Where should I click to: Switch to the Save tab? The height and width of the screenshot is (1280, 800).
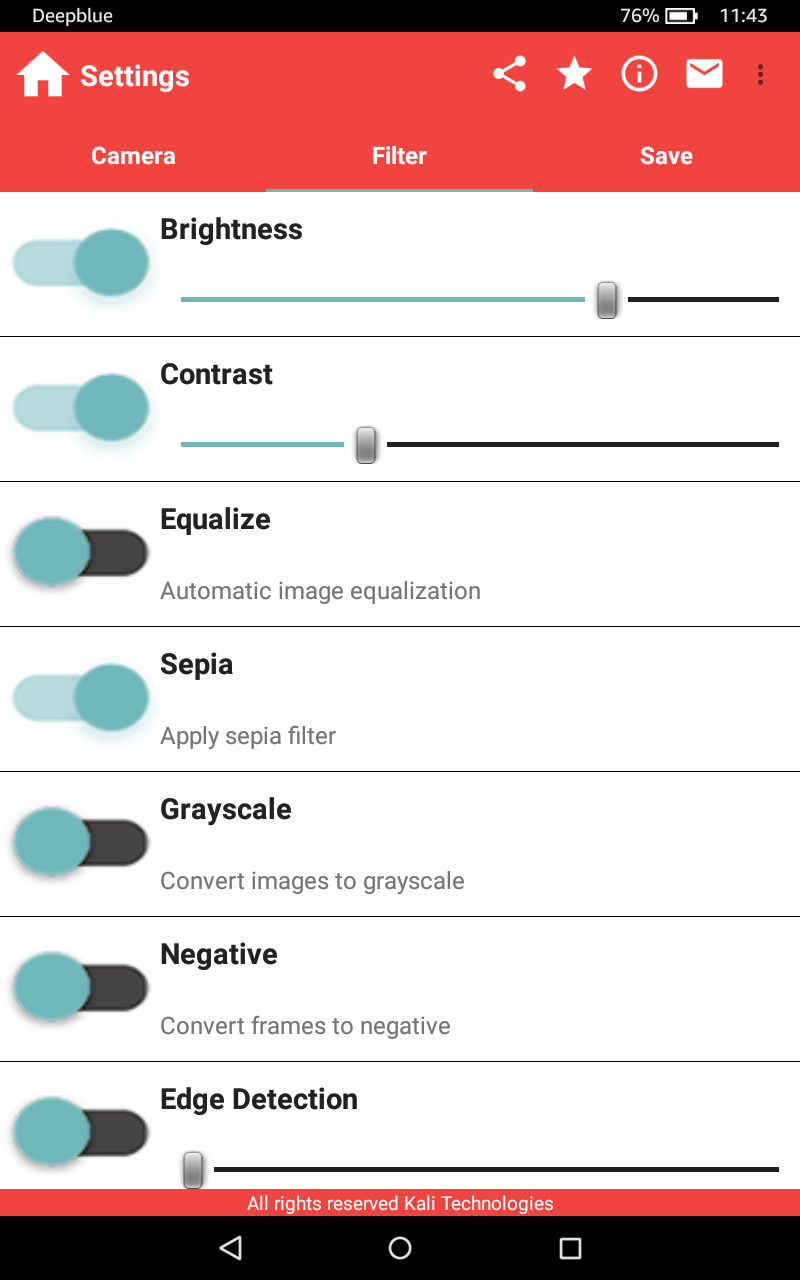point(666,156)
